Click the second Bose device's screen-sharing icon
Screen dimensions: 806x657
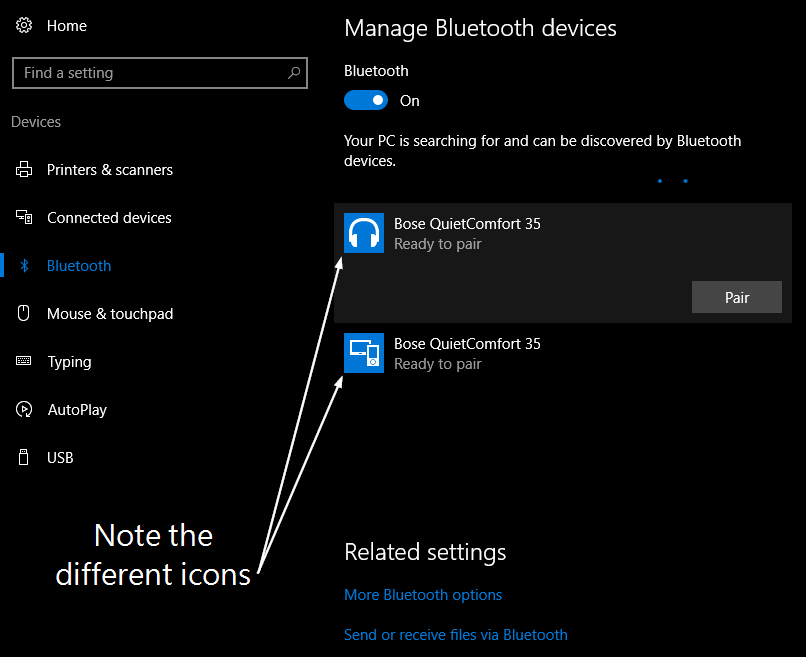[363, 352]
